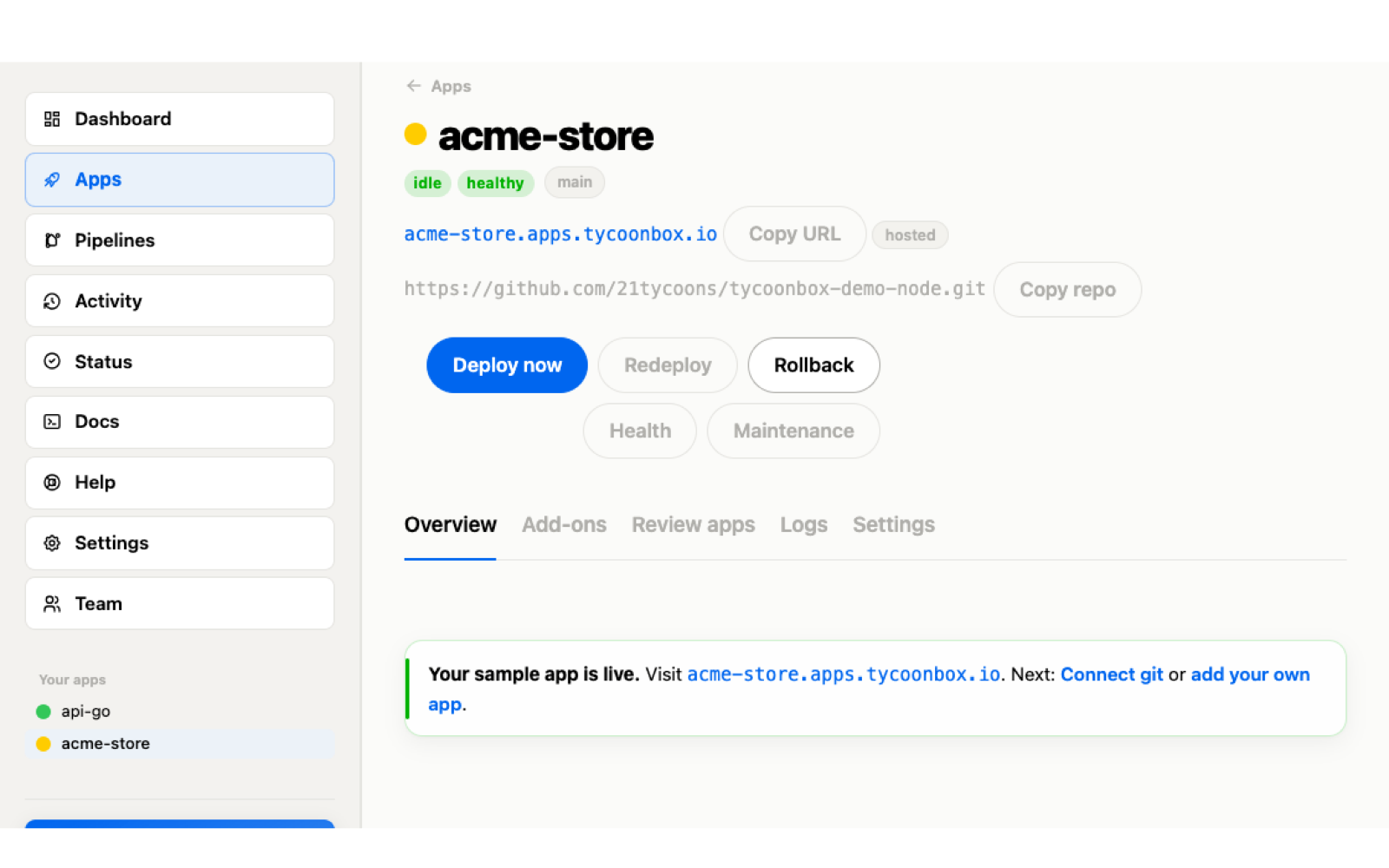Image resolution: width=1389 pixels, height=868 pixels.
Task: Click the healthy status badge
Action: pyautogui.click(x=495, y=183)
